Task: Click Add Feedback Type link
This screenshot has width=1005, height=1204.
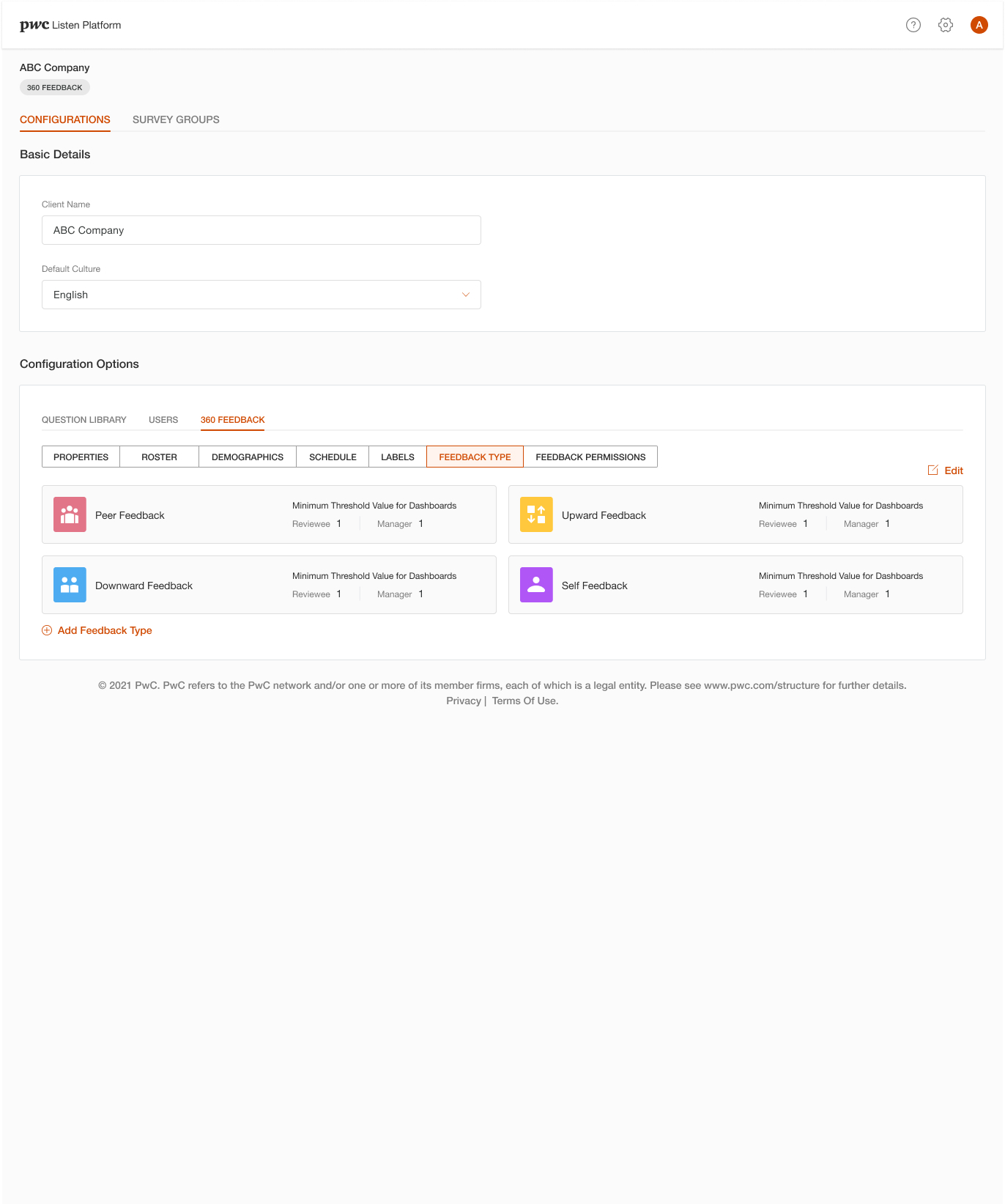Action: tap(105, 630)
